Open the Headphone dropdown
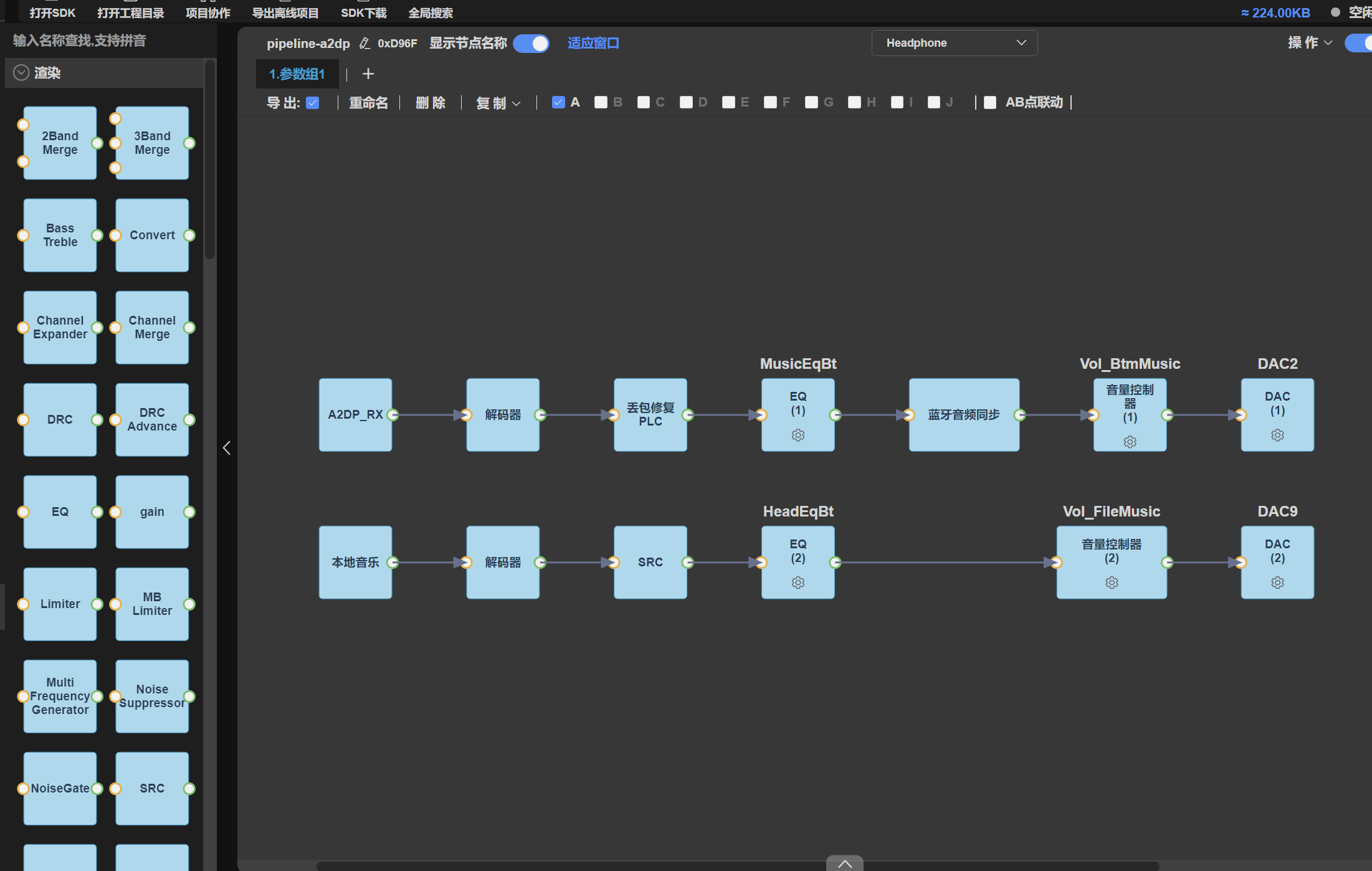1372x871 pixels. [x=954, y=43]
